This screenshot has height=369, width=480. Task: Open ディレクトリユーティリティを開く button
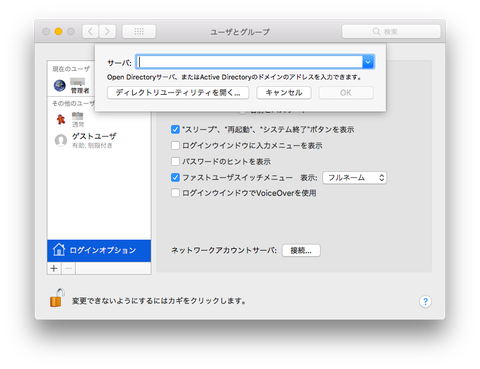178,93
